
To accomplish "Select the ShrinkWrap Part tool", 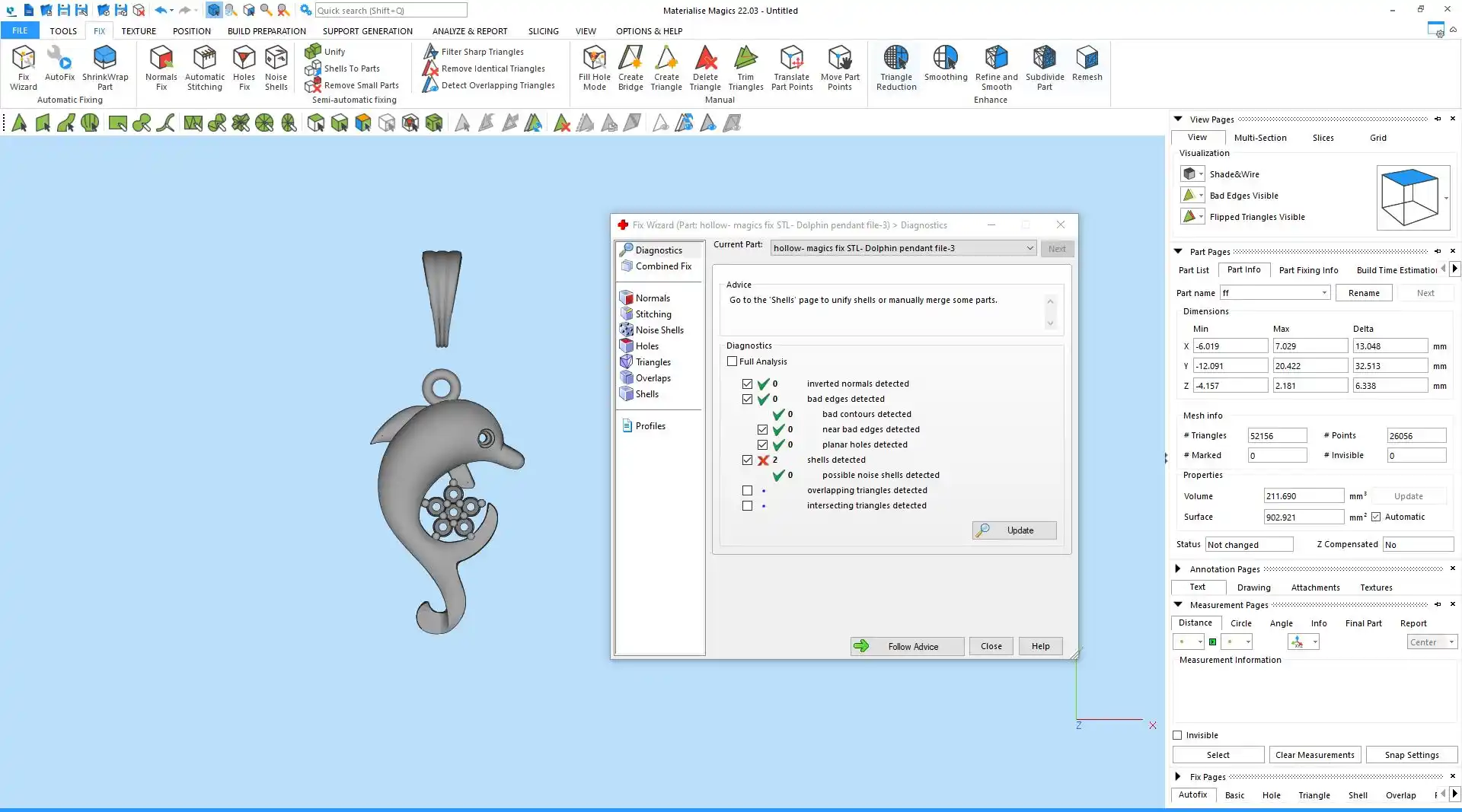I will 105,67.
